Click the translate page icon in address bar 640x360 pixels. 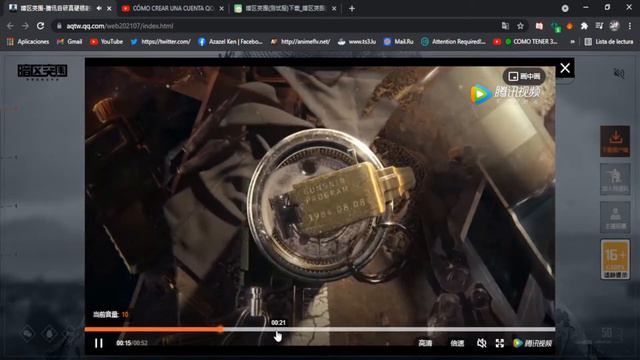point(505,26)
